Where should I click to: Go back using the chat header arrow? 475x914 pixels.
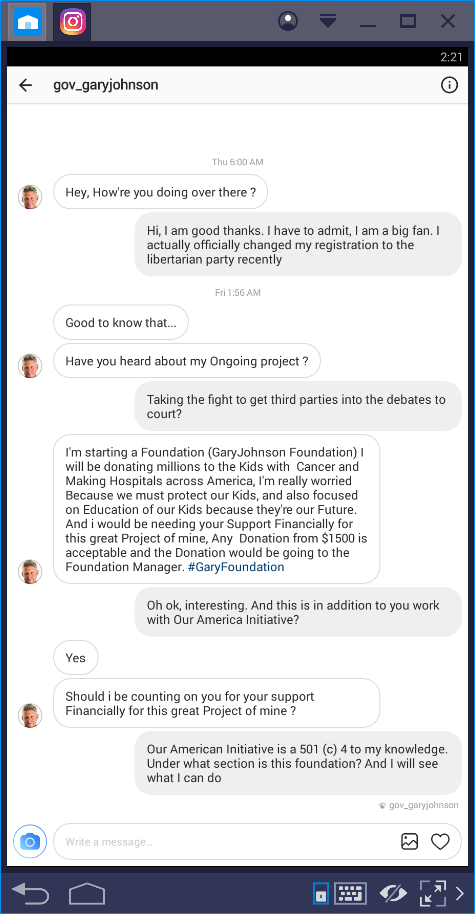pyautogui.click(x=26, y=86)
